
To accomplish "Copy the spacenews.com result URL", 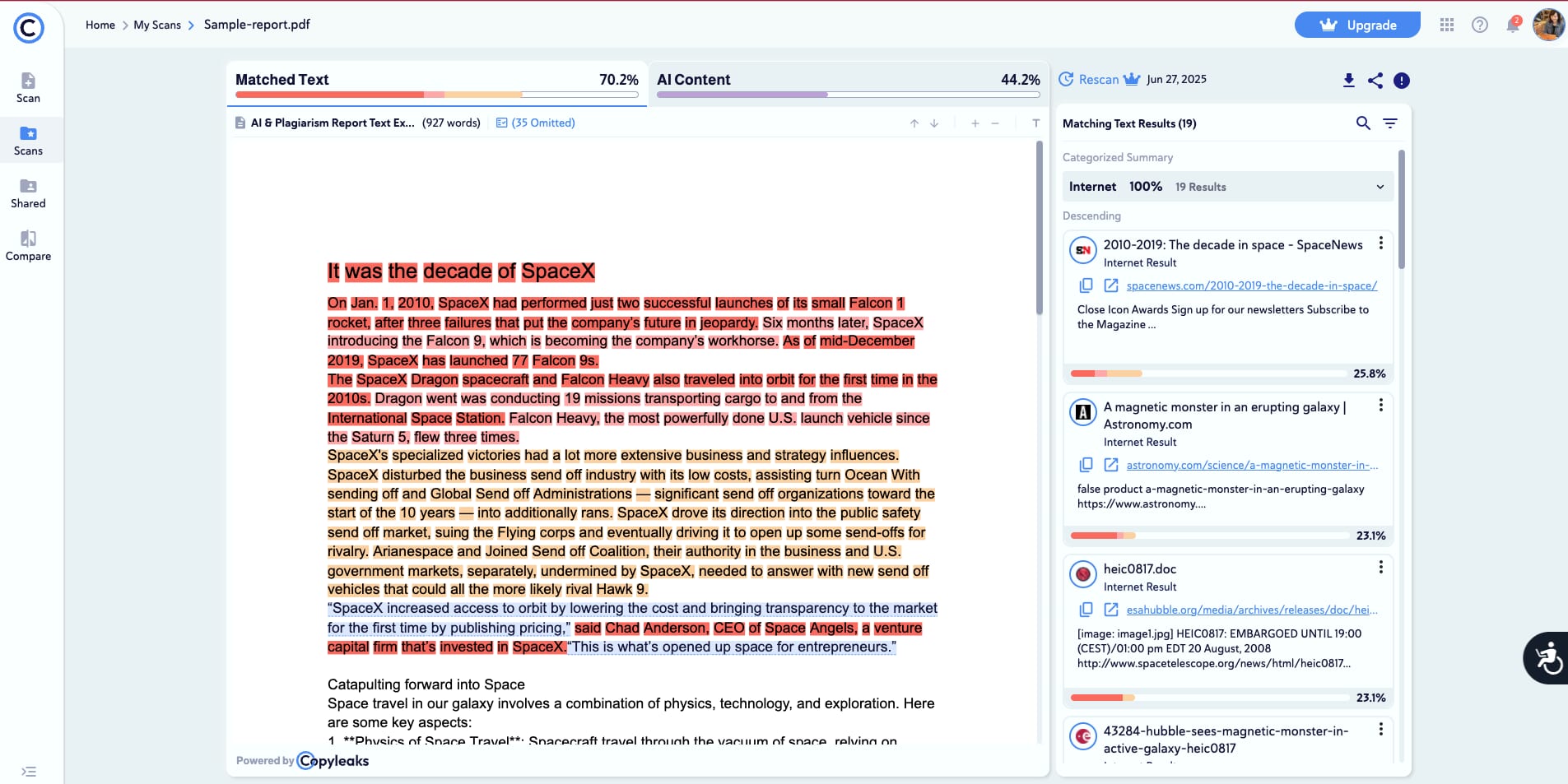I will coord(1086,285).
